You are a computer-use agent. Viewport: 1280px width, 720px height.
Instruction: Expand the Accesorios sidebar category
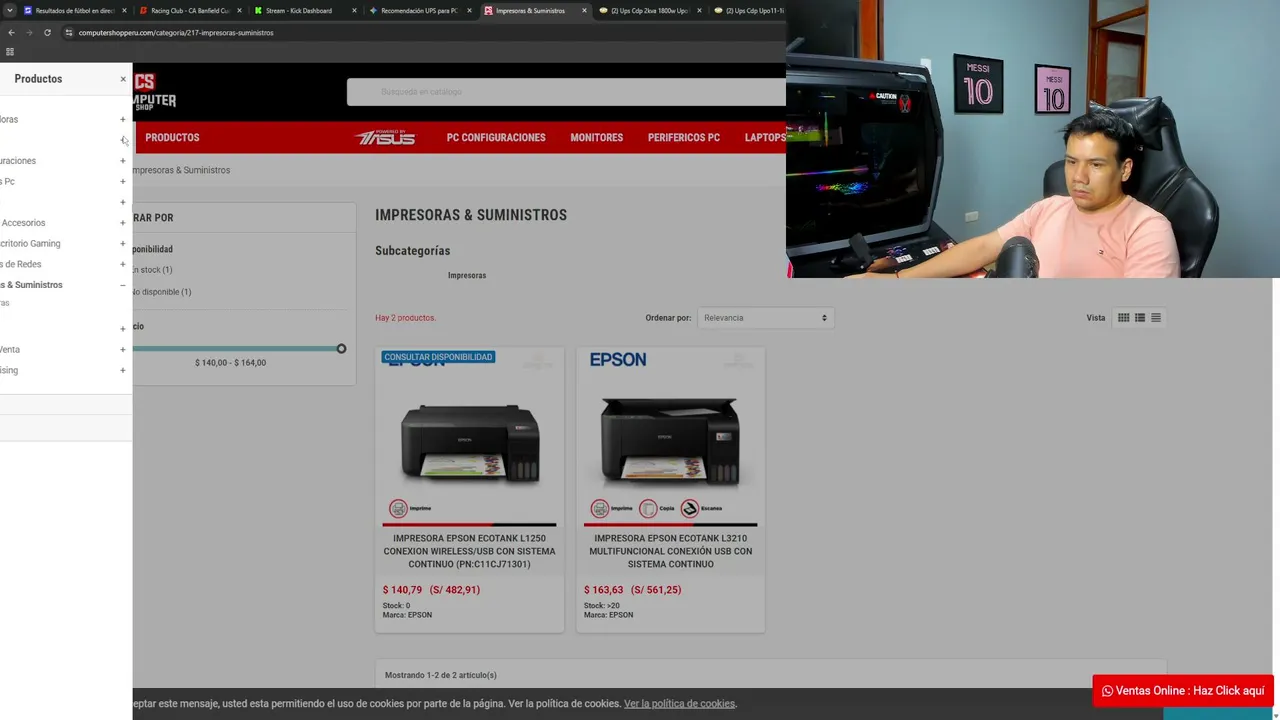coord(123,223)
